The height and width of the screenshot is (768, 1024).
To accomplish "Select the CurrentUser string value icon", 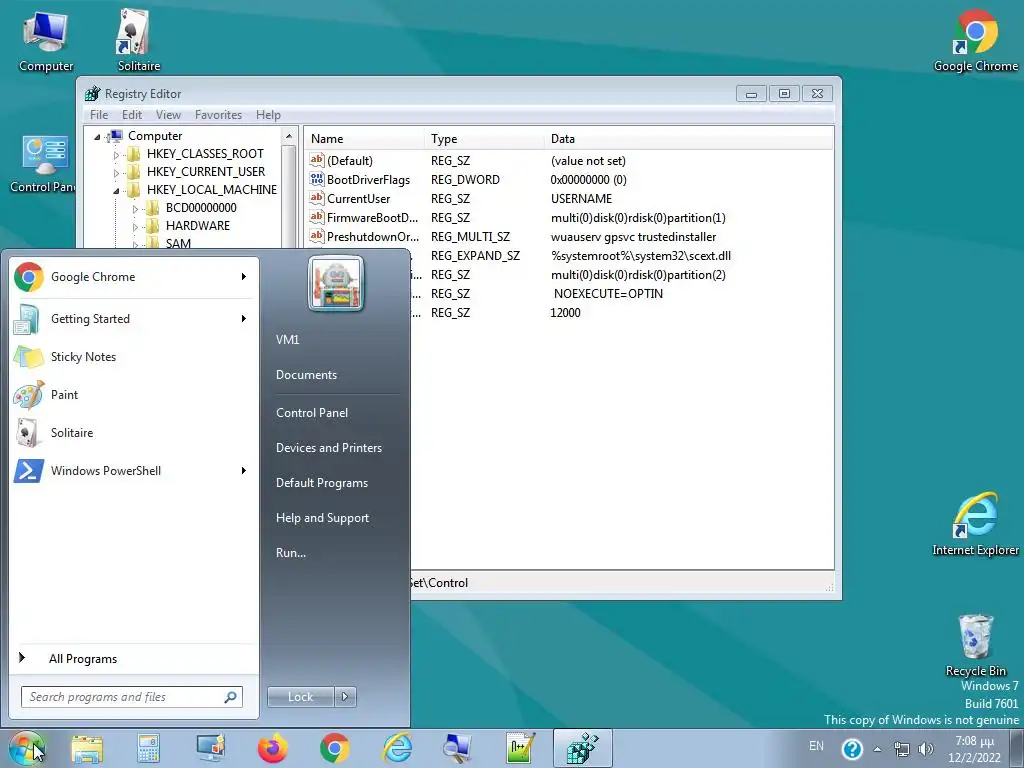I will [317, 198].
